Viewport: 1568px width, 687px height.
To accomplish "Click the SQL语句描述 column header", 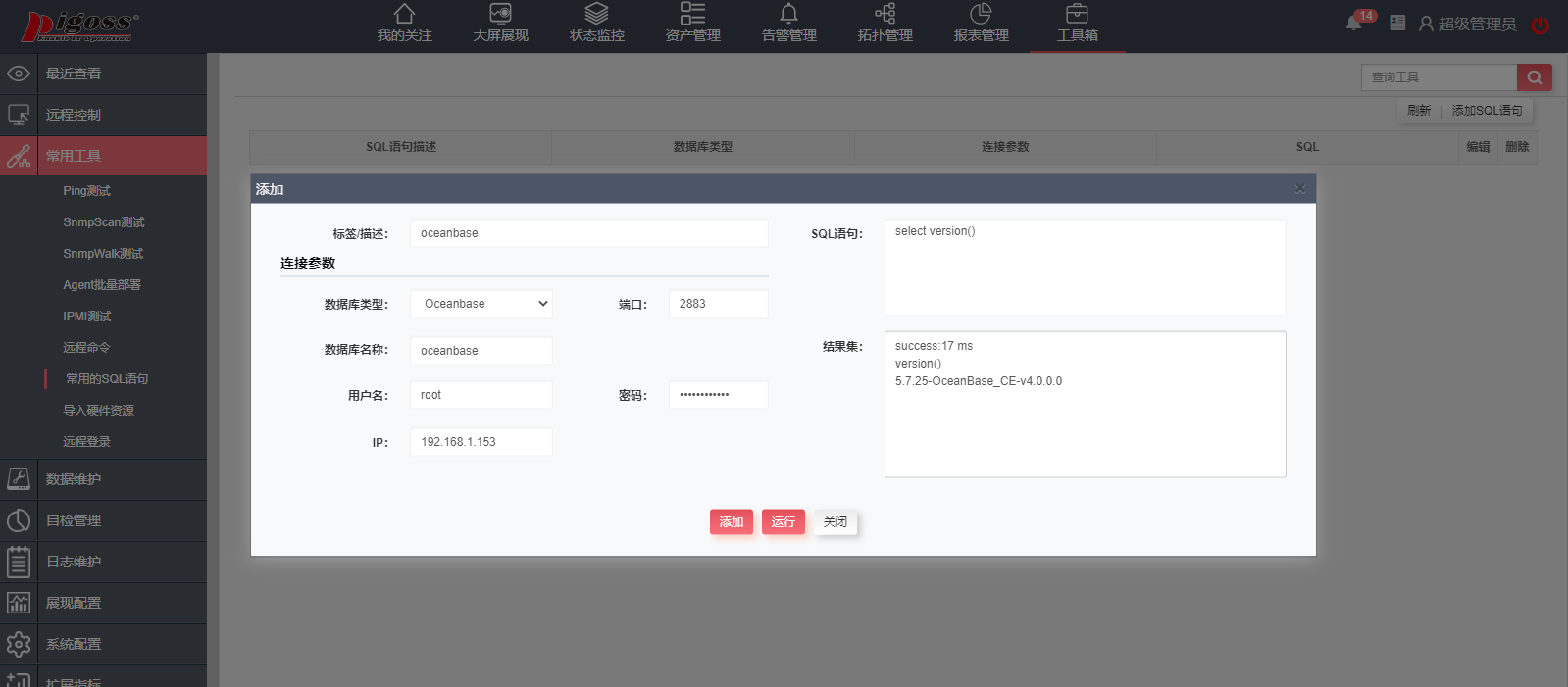I will point(401,147).
